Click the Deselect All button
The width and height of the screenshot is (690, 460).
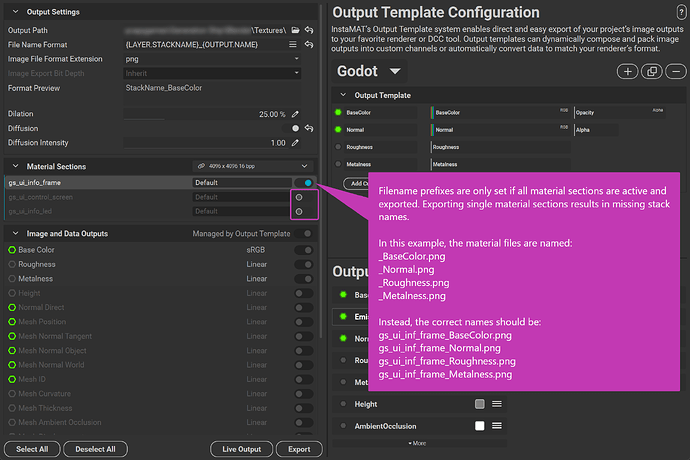(95, 449)
